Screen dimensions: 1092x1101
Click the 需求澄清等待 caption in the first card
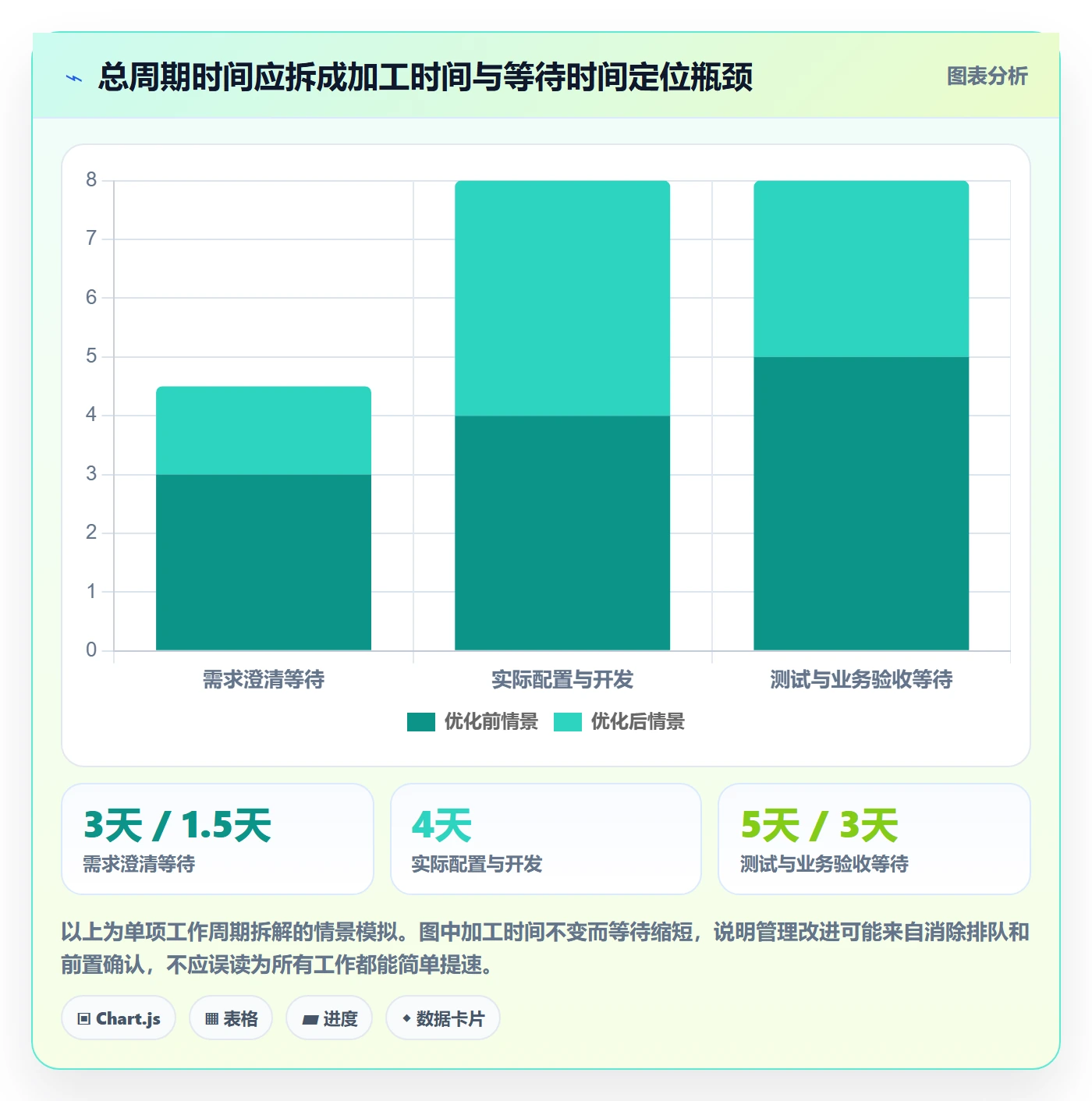point(139,864)
